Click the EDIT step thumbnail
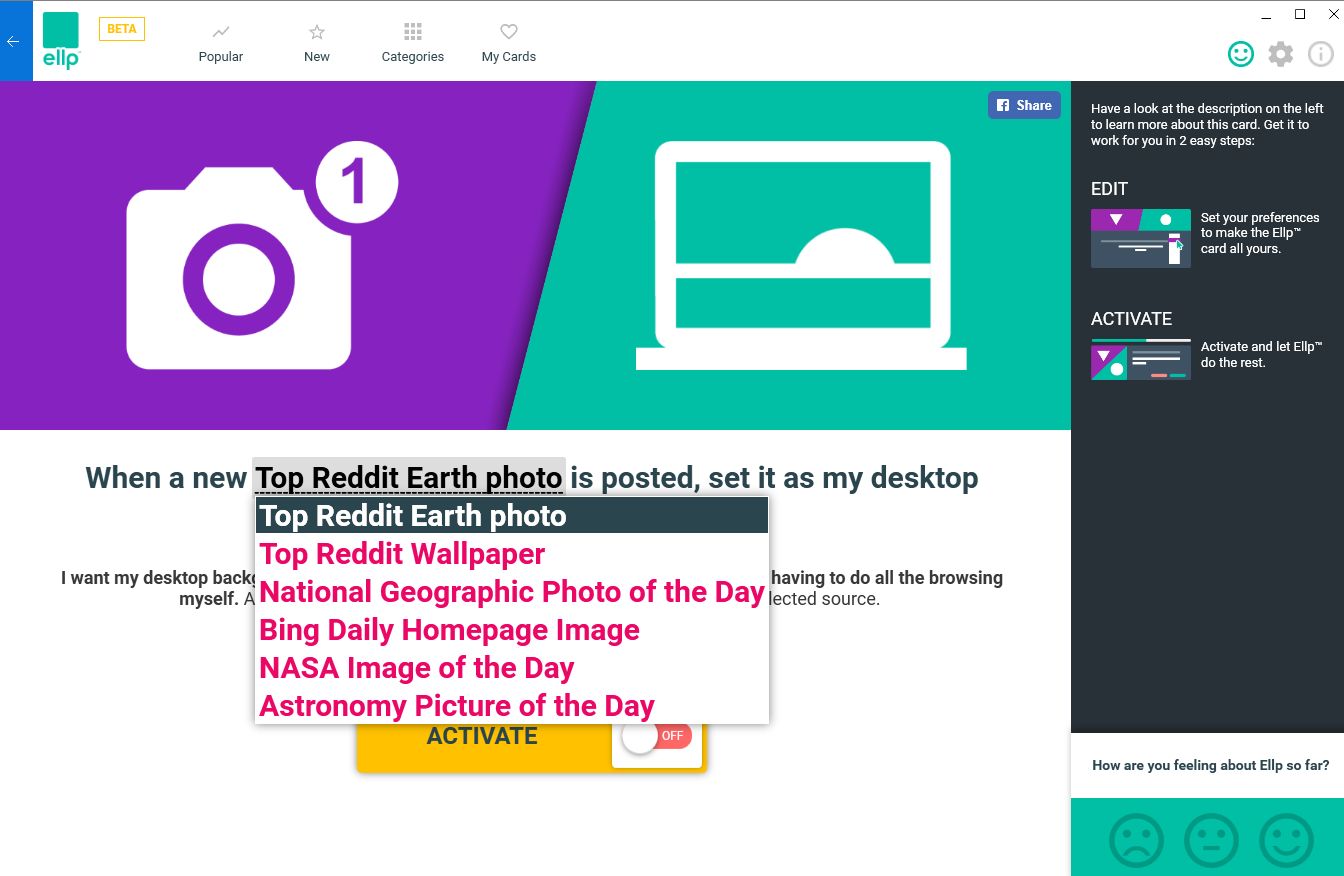The width and height of the screenshot is (1344, 876). click(x=1140, y=238)
